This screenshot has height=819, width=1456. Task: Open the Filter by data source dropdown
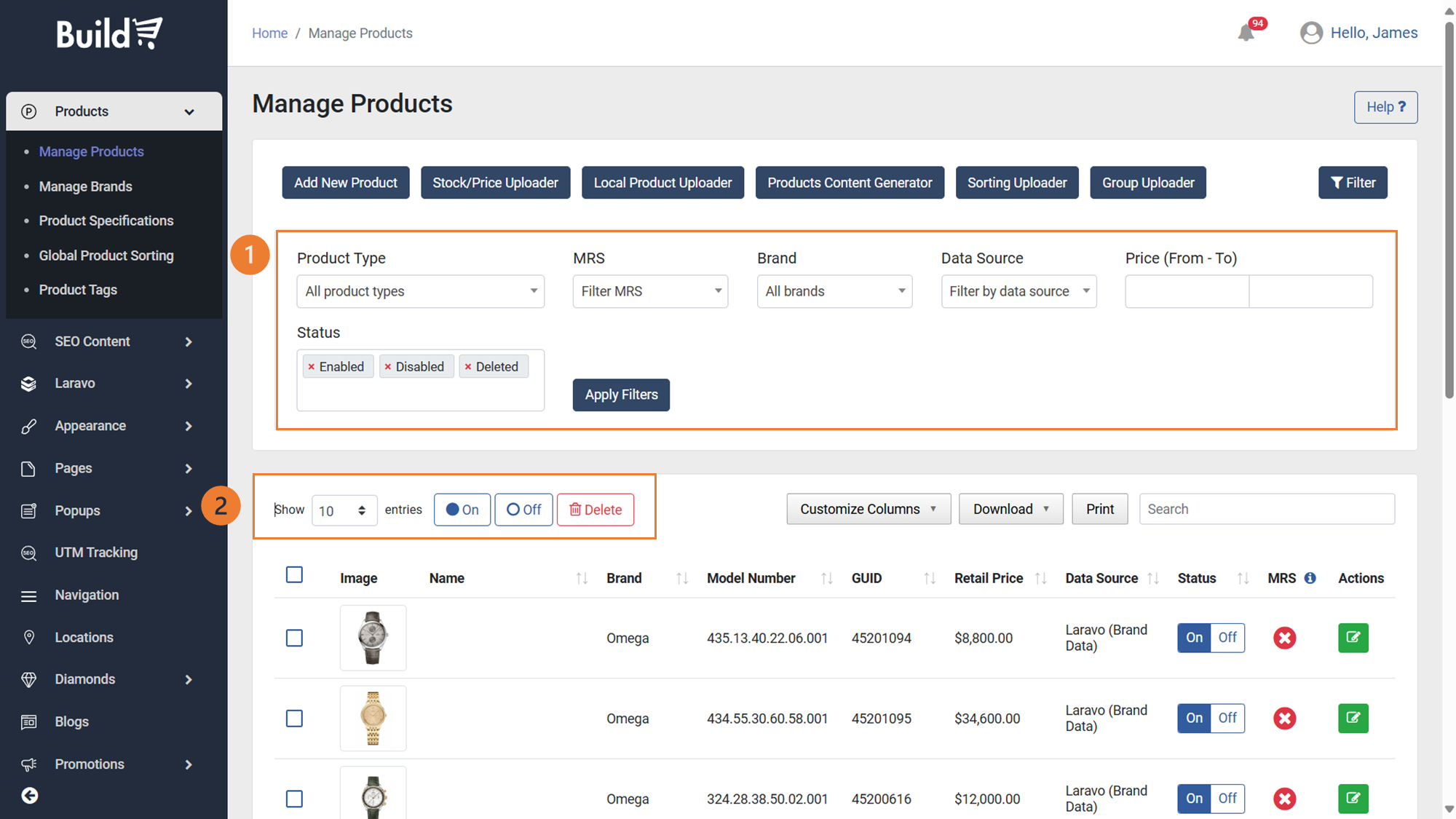[x=1018, y=291]
